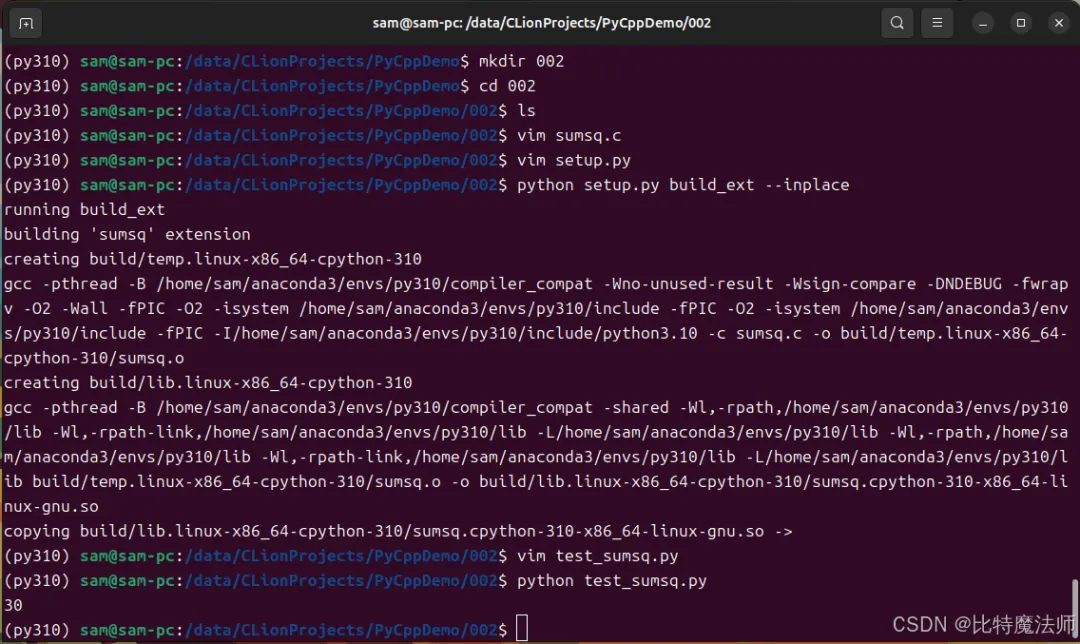Close the terminal window
1080x644 pixels.
point(1059,23)
